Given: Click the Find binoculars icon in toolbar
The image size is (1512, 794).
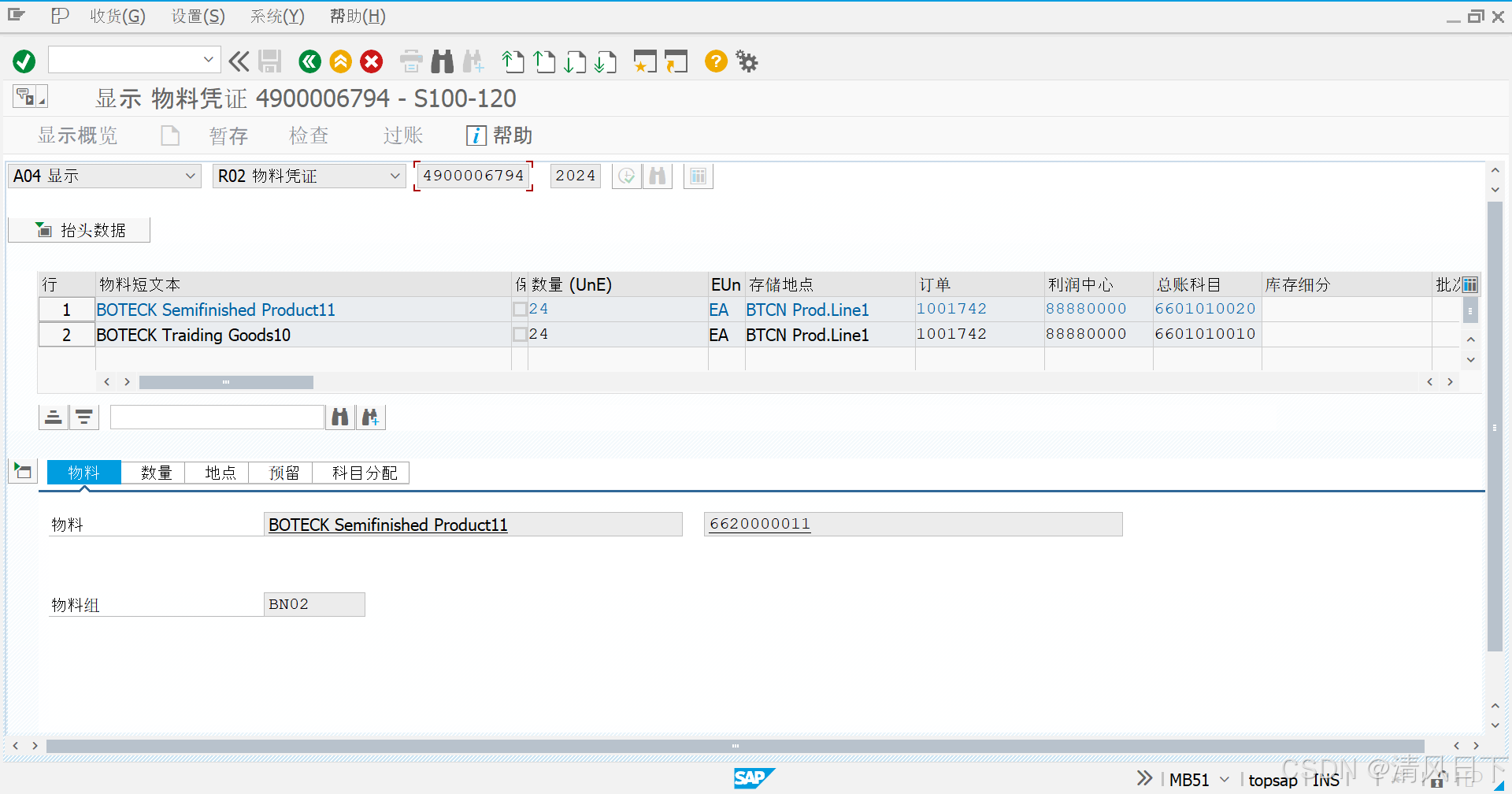Looking at the screenshot, I should 443,61.
